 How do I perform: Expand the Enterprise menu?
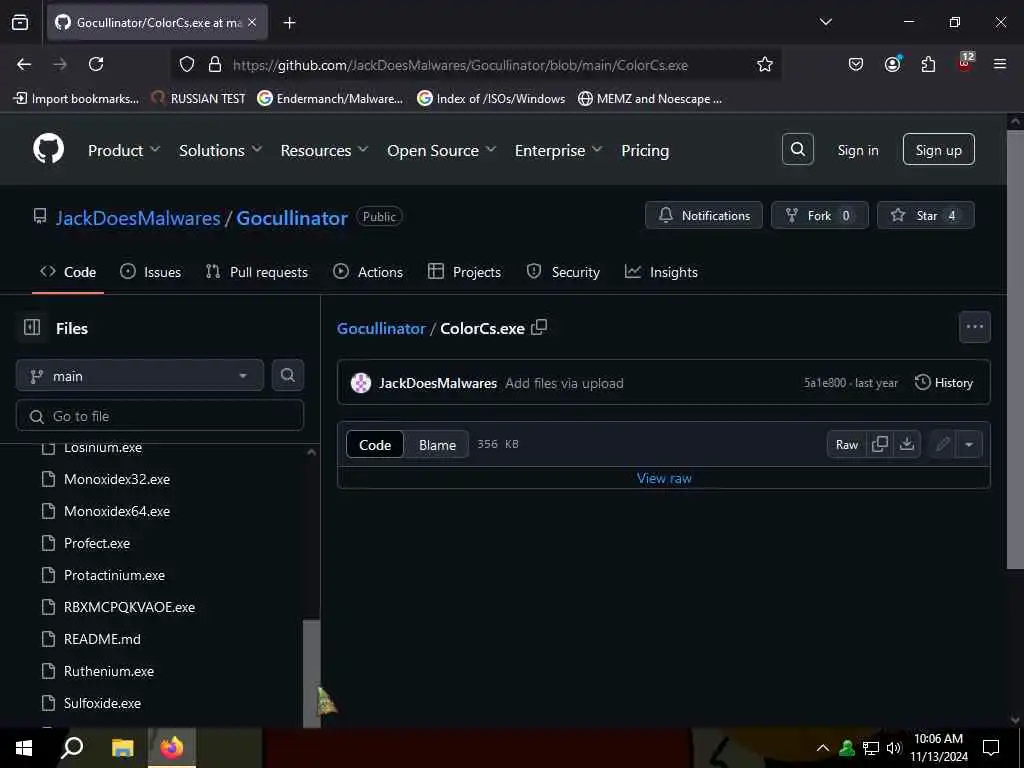[558, 150]
